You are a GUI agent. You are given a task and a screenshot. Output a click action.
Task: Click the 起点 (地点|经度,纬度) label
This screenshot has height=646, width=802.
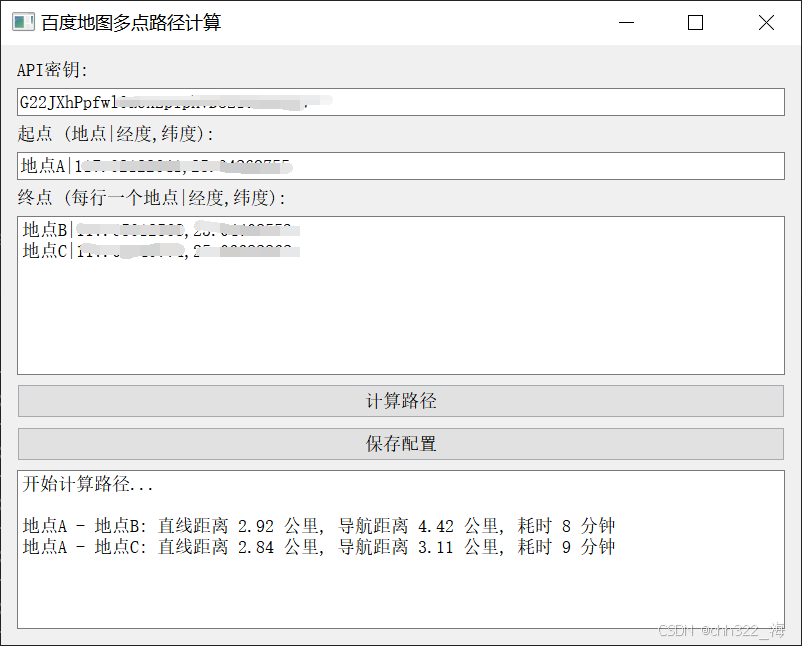[x=115, y=134]
